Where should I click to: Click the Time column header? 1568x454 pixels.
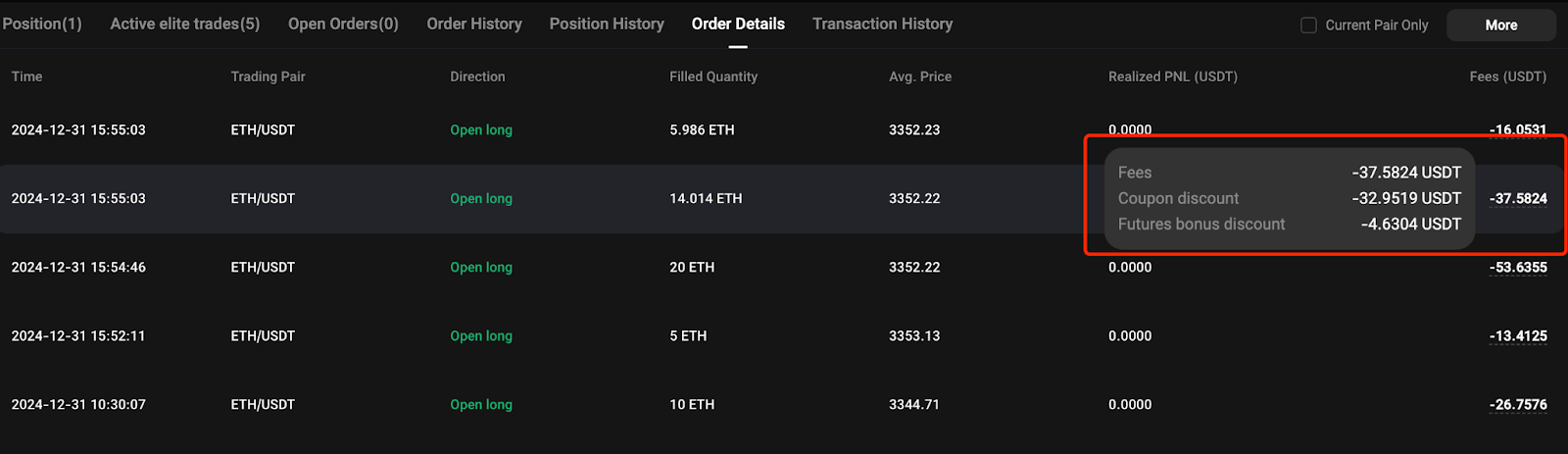coord(27,76)
